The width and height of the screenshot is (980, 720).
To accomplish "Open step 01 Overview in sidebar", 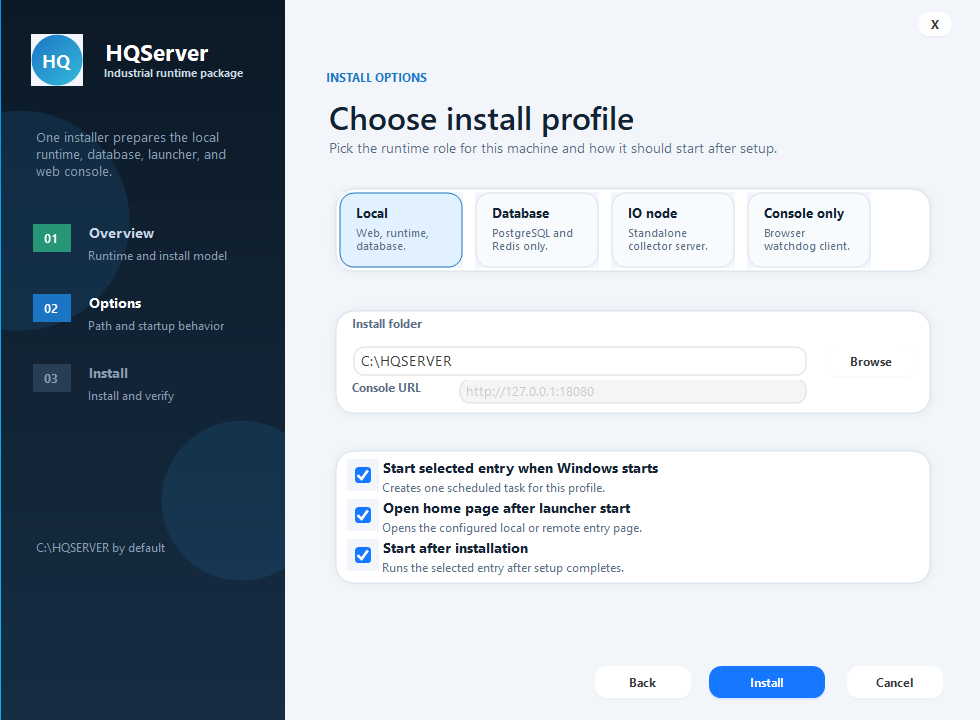I will tap(130, 244).
